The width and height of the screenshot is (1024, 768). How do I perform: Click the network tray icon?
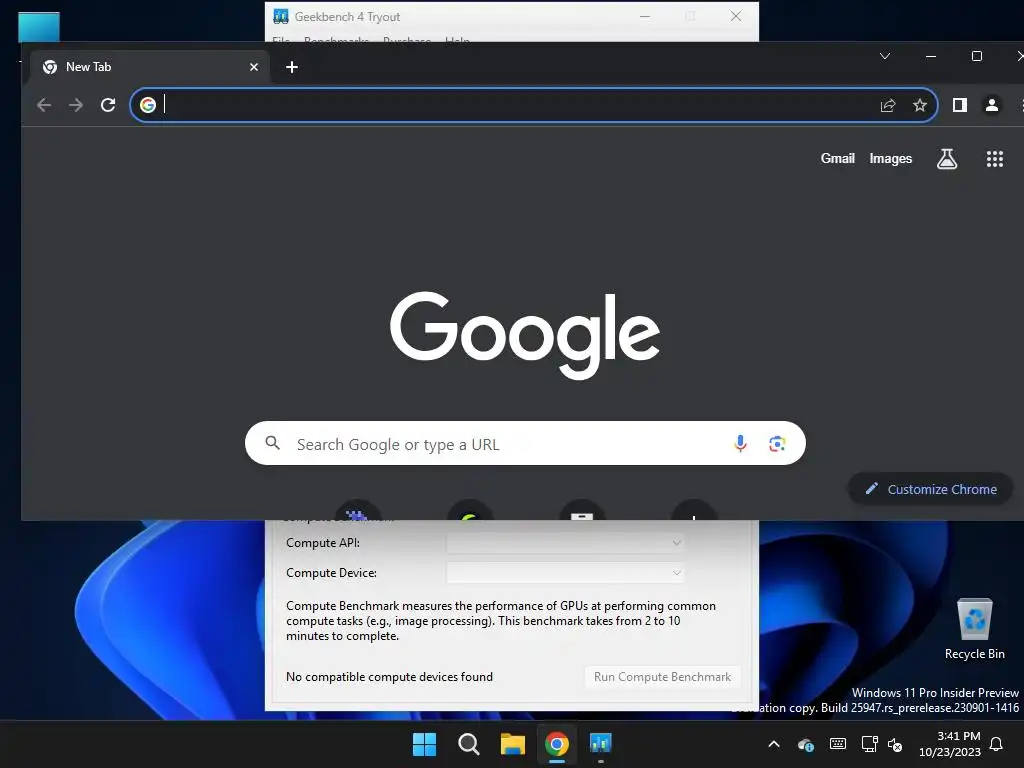pos(869,744)
